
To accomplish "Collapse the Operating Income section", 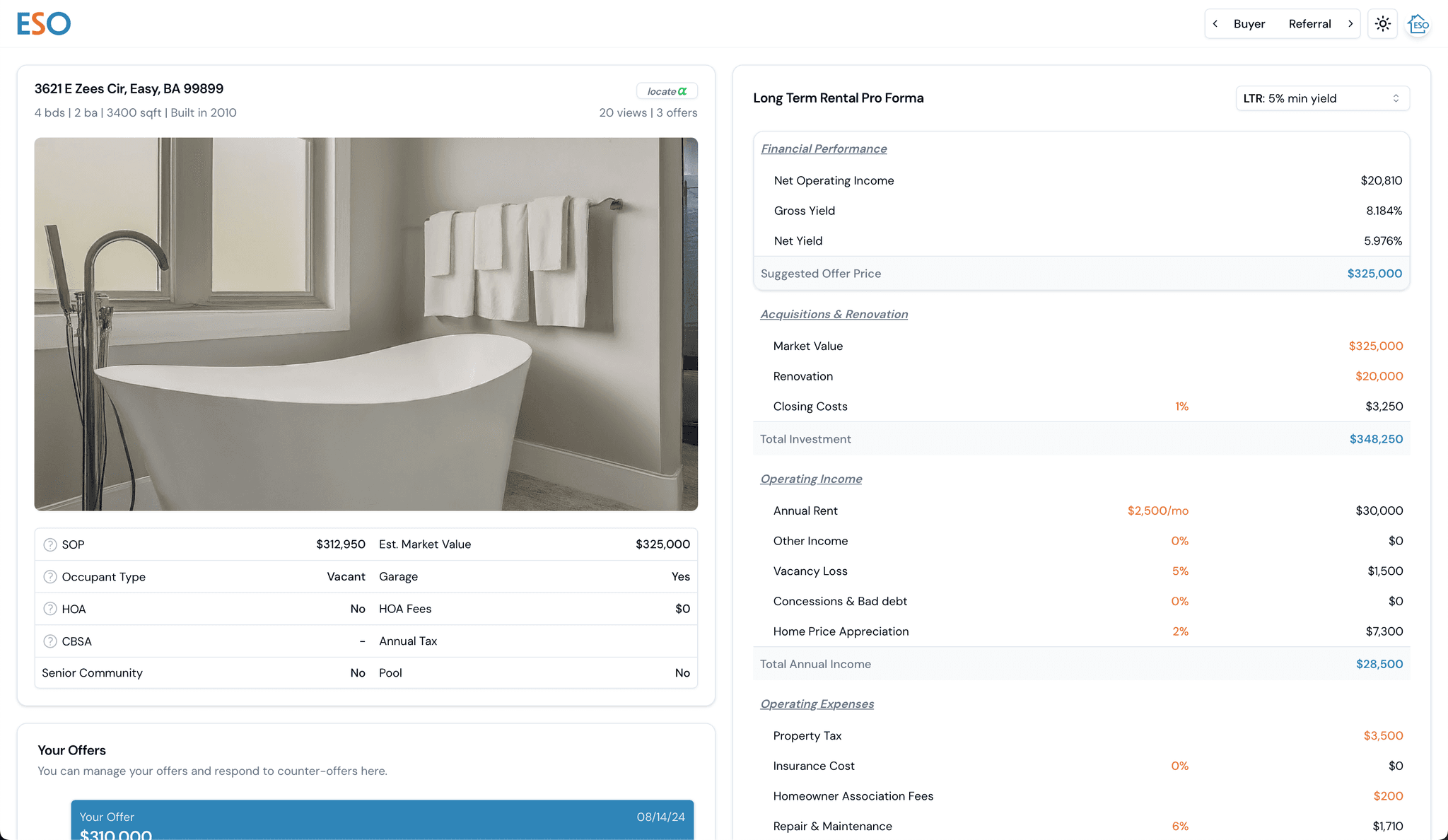I will [811, 479].
